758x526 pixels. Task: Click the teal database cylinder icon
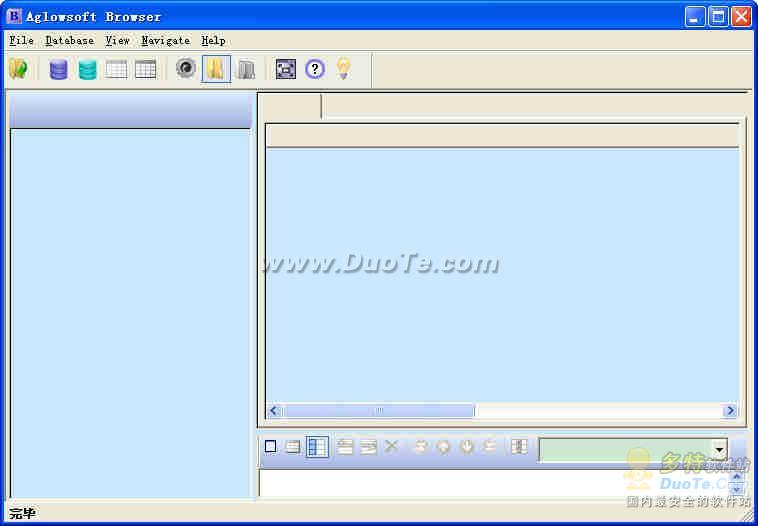[87, 69]
